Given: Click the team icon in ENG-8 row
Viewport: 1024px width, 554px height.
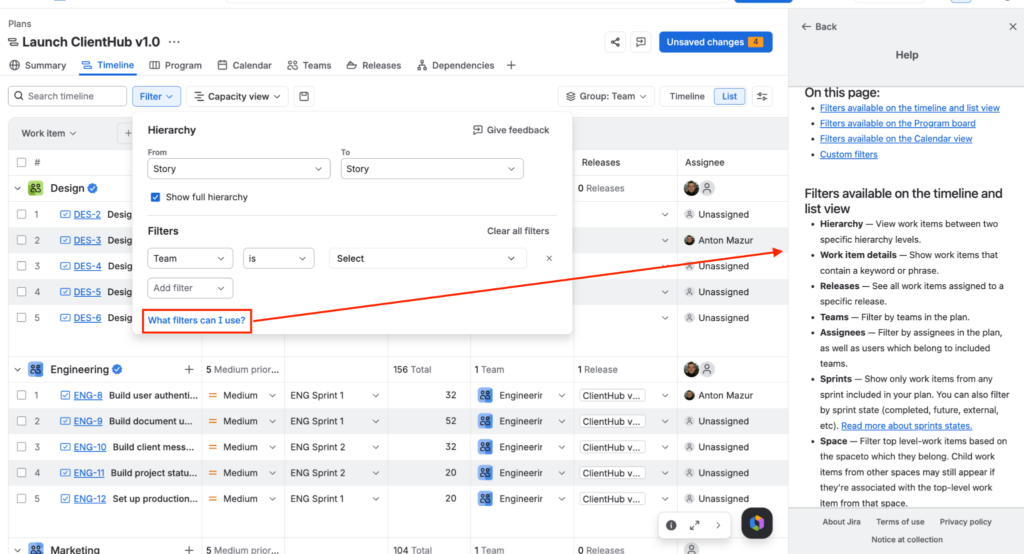Looking at the screenshot, I should click(x=485, y=395).
